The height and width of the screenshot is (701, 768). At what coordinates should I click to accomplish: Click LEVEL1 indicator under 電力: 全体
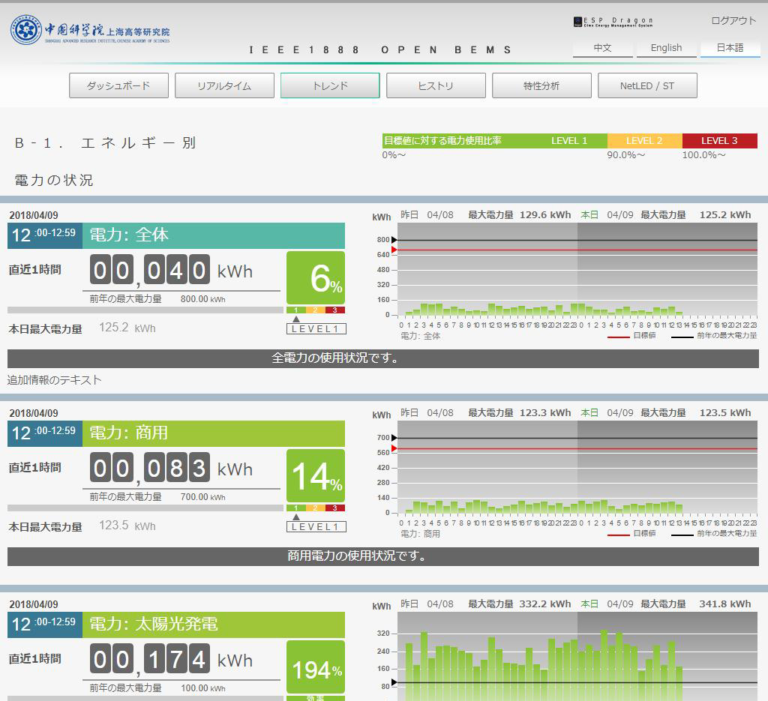coord(316,329)
